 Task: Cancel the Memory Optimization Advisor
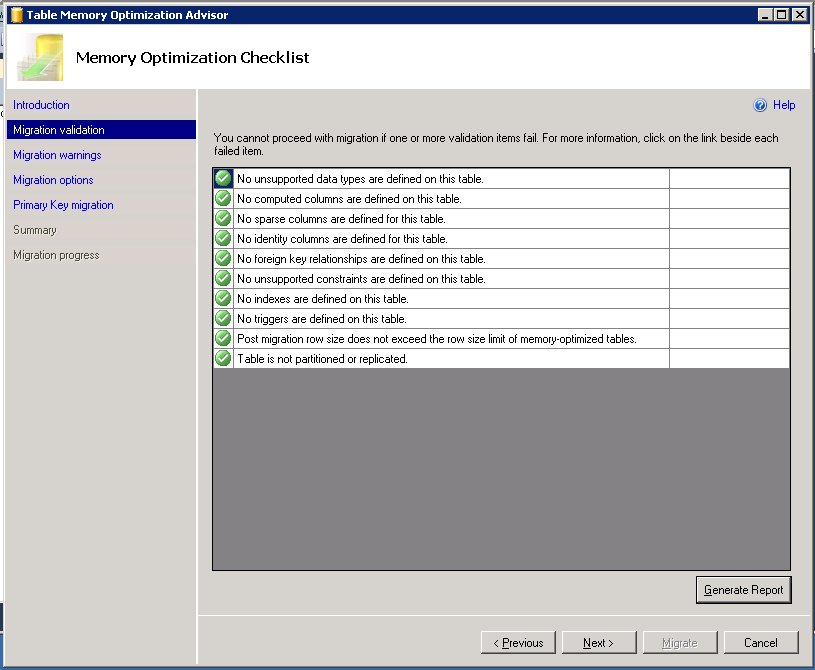pyautogui.click(x=761, y=643)
